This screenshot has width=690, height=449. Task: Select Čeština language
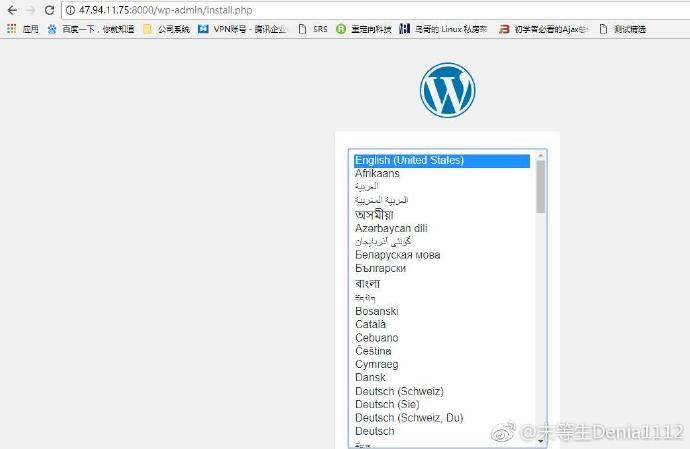442,351
